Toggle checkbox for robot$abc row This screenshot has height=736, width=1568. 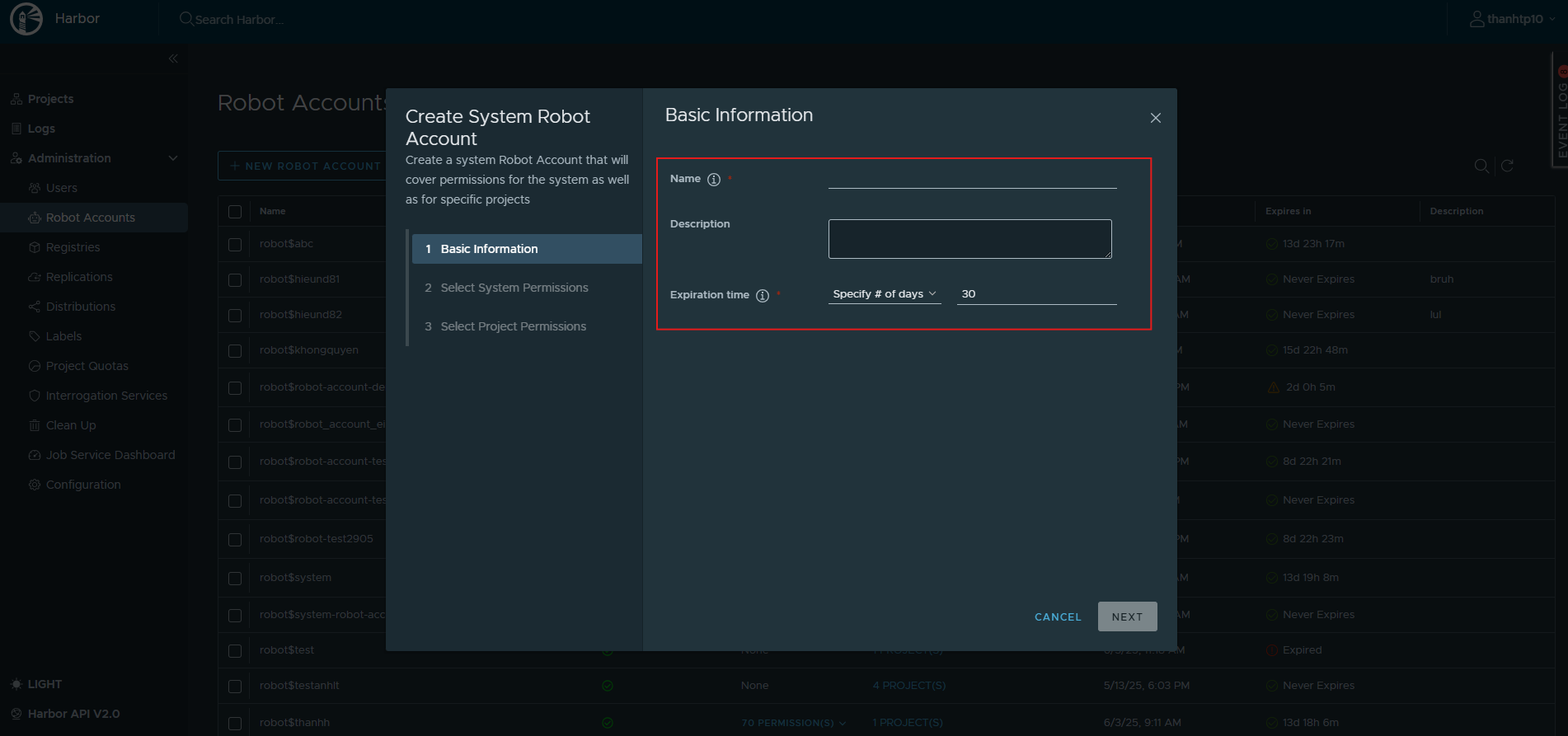coord(235,245)
